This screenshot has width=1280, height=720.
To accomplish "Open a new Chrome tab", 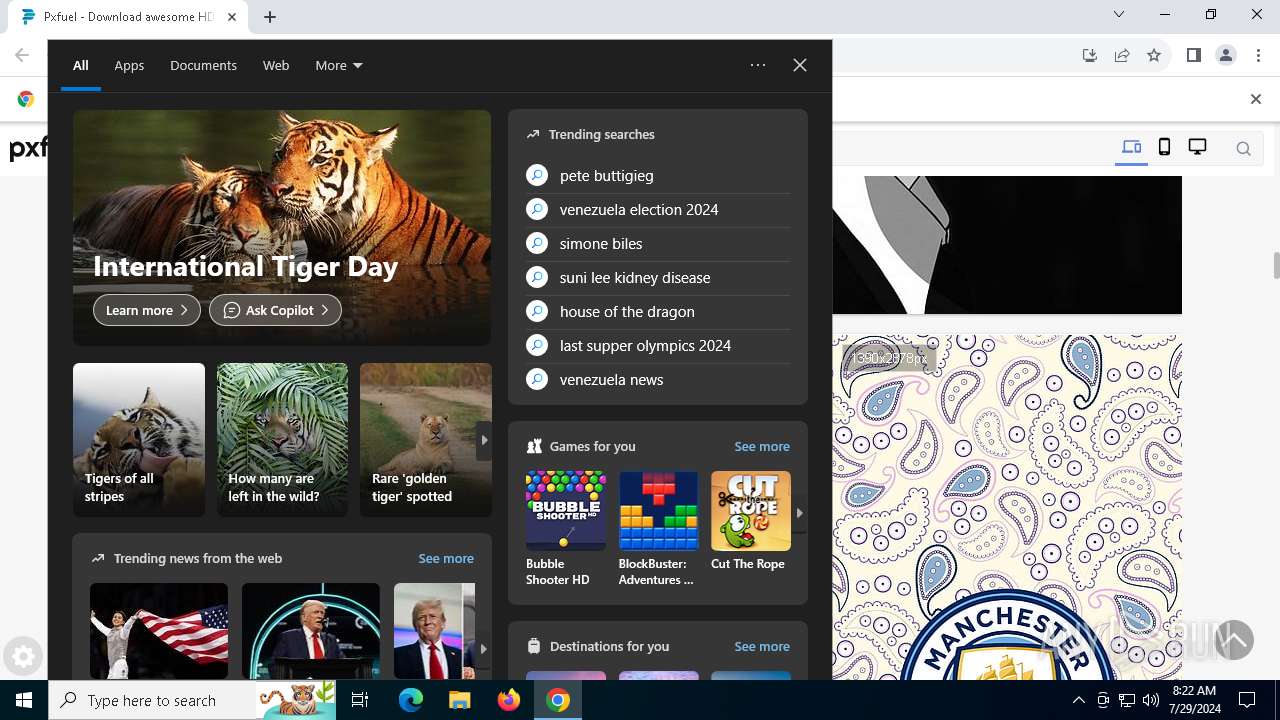I will [x=270, y=17].
